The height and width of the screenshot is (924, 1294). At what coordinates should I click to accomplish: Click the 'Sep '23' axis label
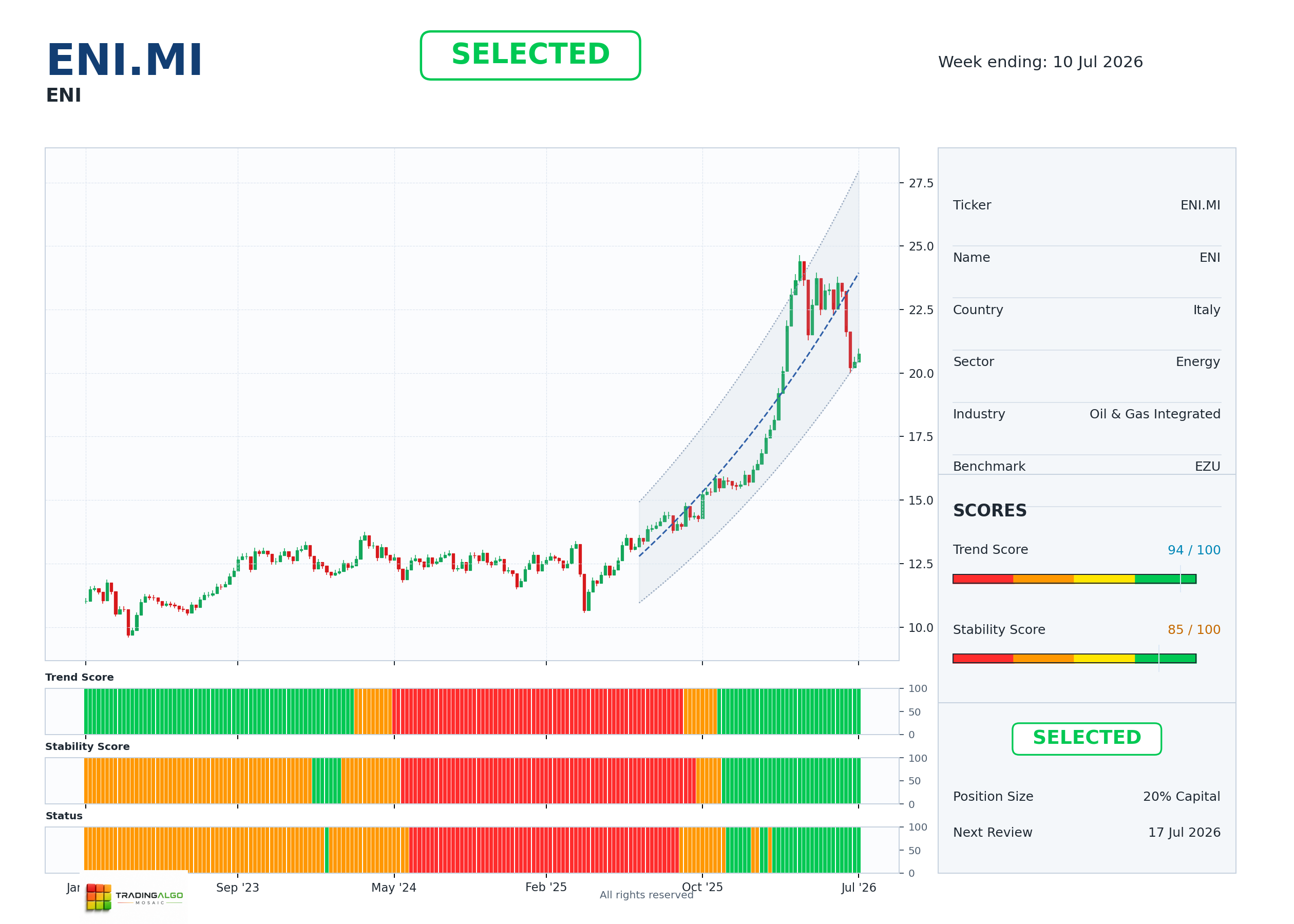pos(237,888)
